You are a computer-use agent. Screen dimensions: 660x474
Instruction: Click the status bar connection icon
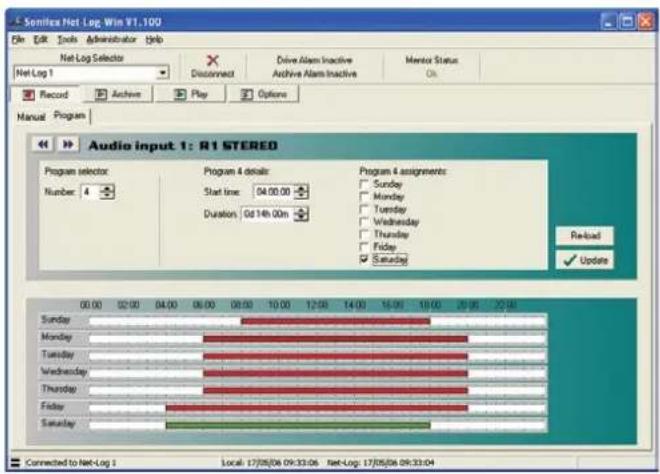pyautogui.click(x=15, y=463)
